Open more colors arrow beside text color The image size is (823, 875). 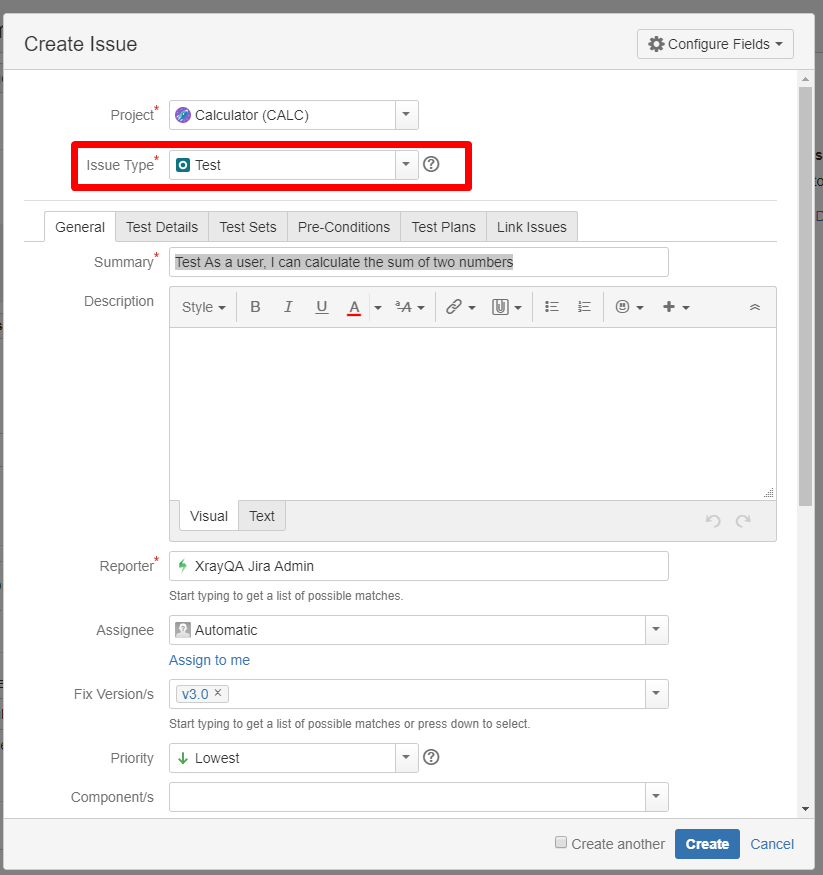(x=378, y=307)
